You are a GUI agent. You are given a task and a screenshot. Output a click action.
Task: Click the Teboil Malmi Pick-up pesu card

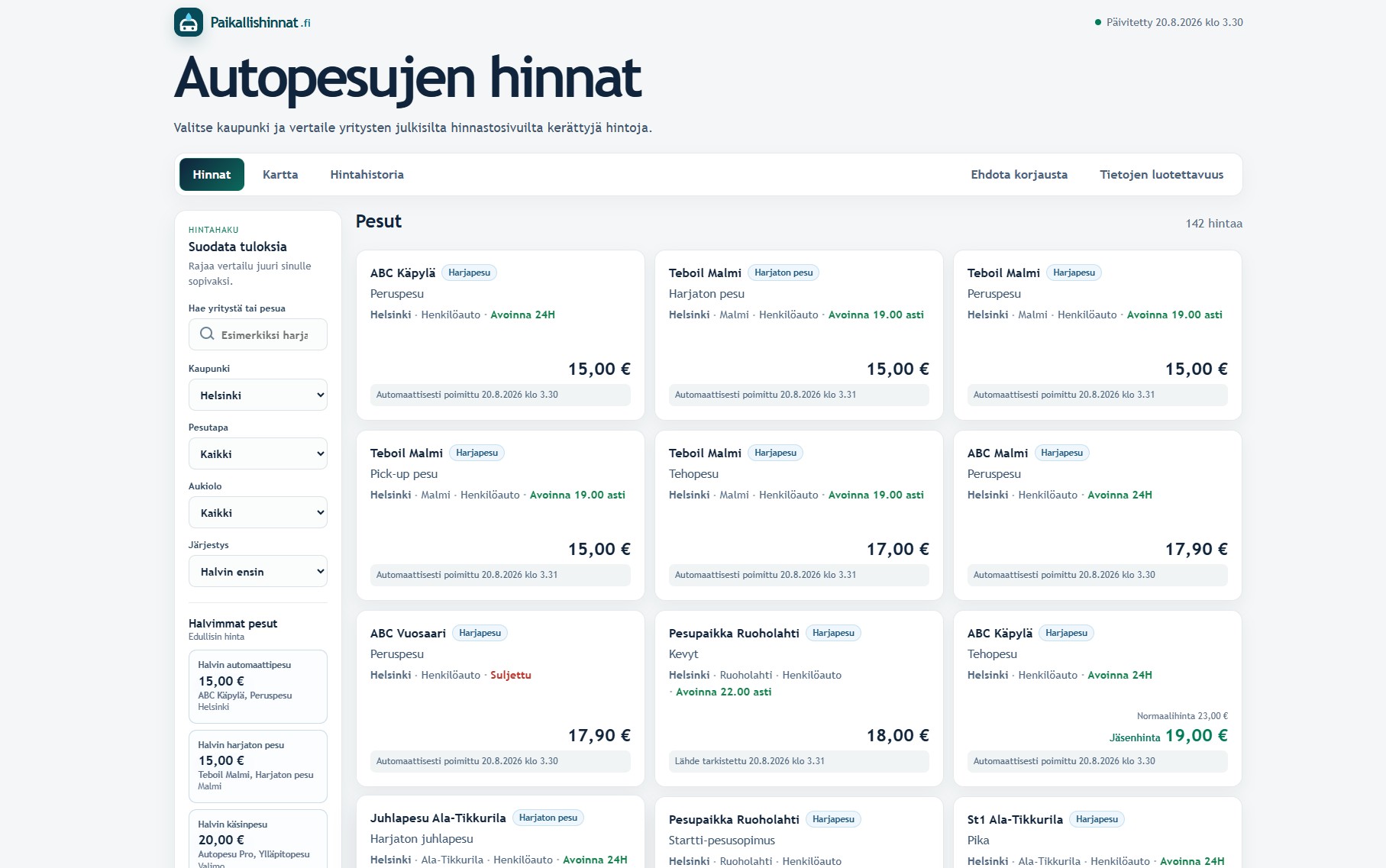pyautogui.click(x=500, y=515)
